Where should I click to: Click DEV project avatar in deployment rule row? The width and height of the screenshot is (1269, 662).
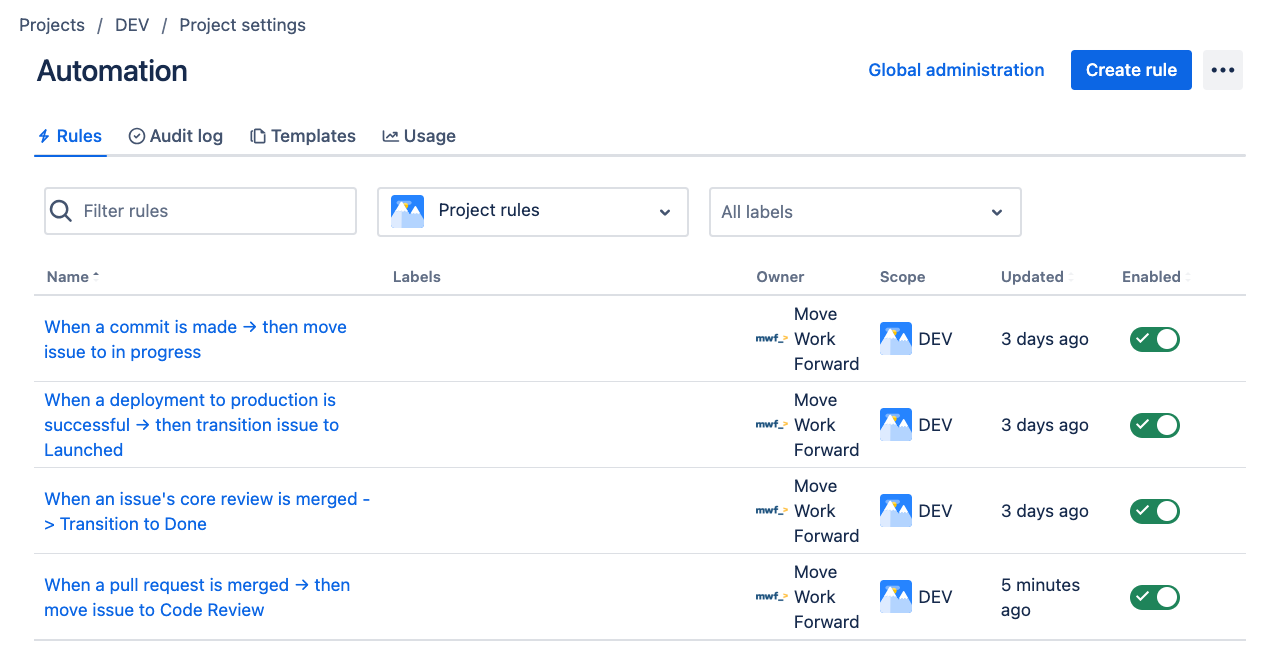point(895,425)
